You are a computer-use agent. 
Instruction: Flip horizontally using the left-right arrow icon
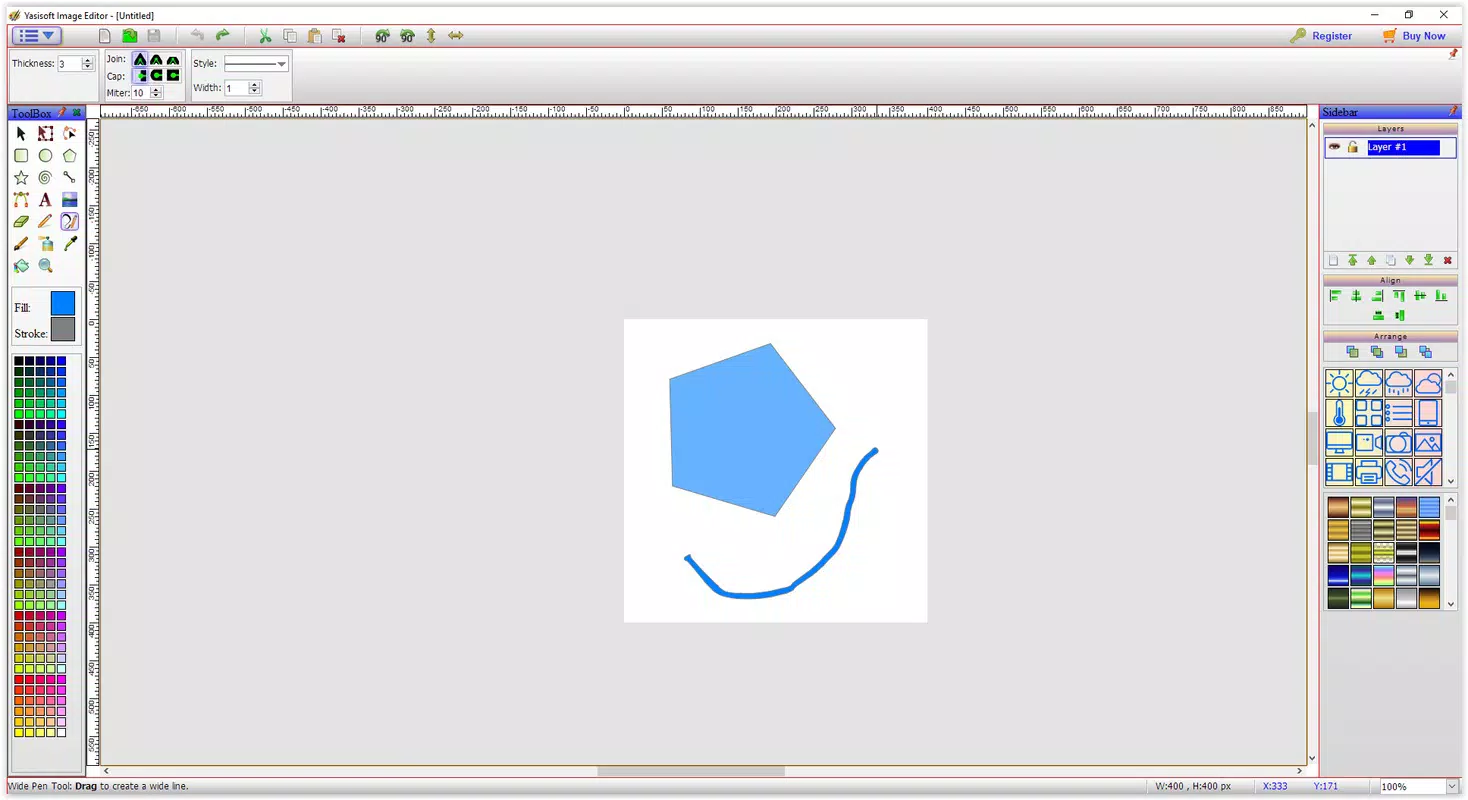coord(456,36)
